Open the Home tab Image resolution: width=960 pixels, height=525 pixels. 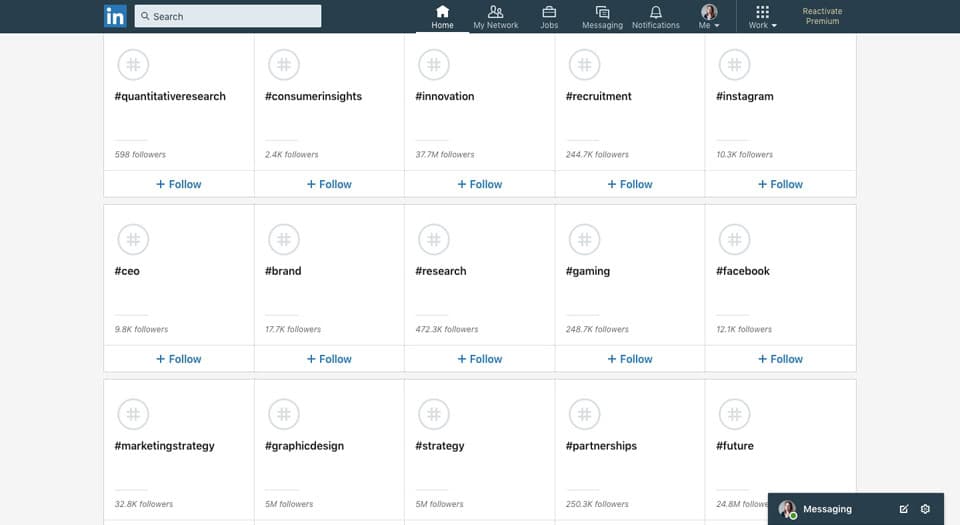(442, 17)
